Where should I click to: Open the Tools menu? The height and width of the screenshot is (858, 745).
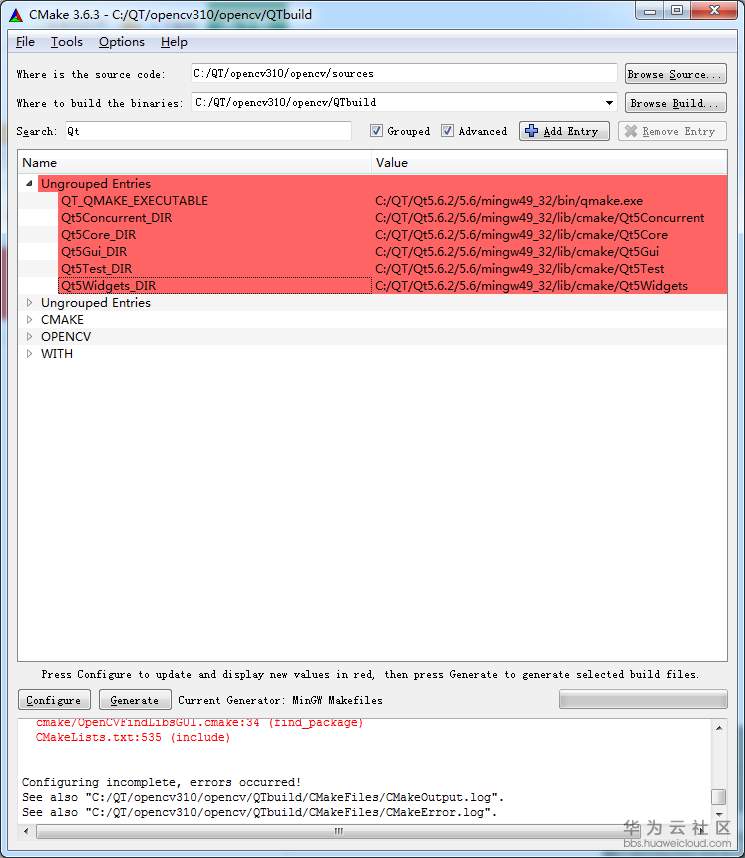tap(67, 42)
